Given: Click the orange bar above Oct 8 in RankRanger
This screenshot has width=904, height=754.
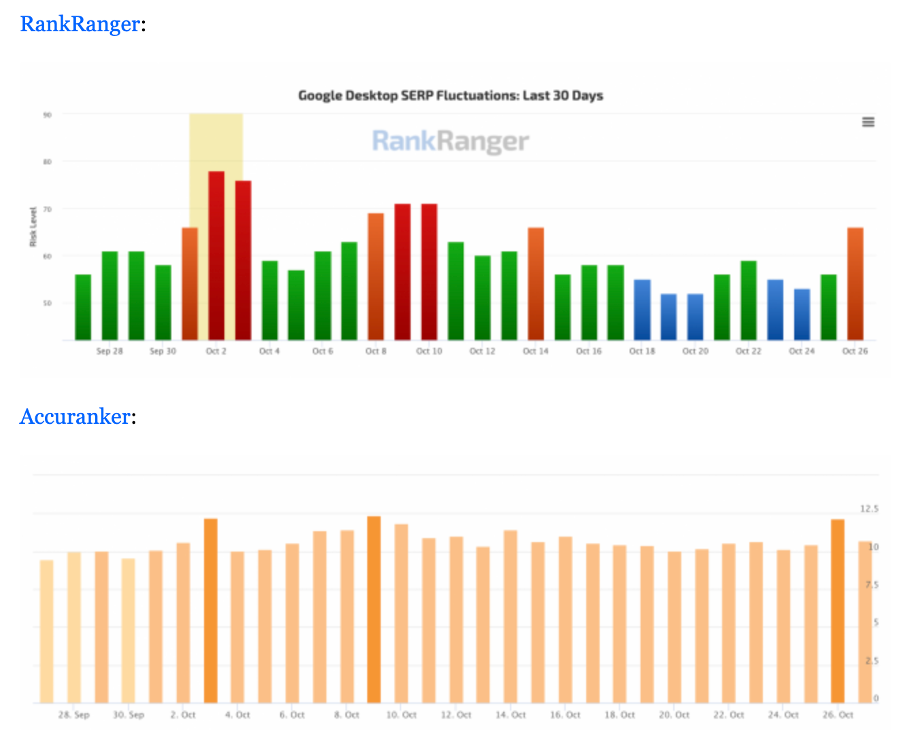Looking at the screenshot, I should 376,277.
